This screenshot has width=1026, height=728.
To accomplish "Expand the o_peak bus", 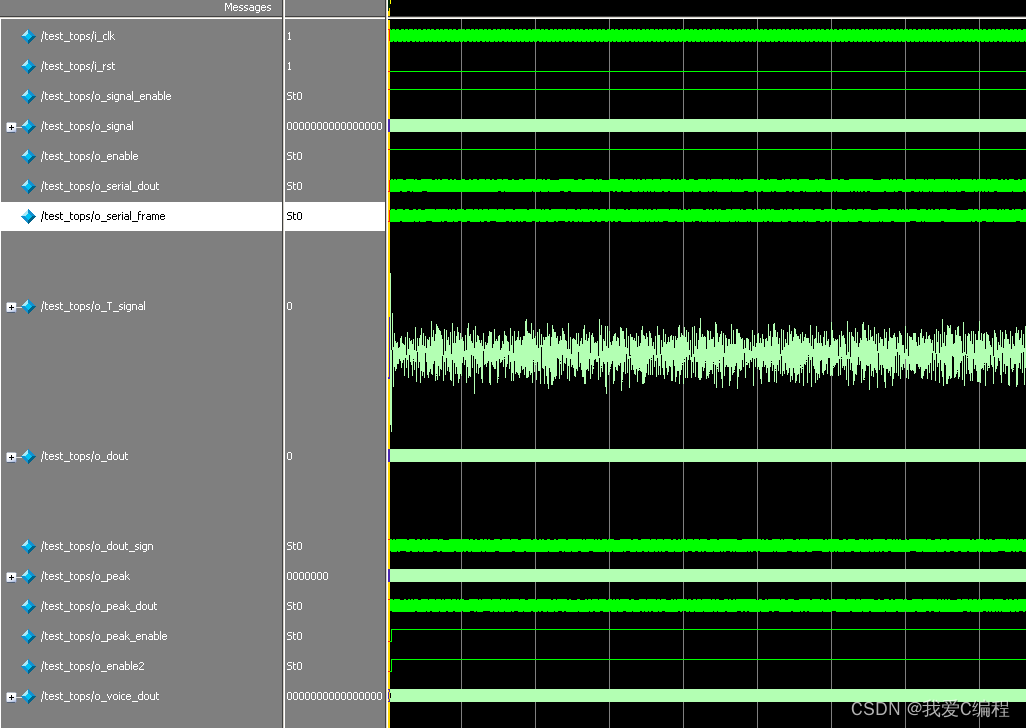I will pyautogui.click(x=11, y=577).
